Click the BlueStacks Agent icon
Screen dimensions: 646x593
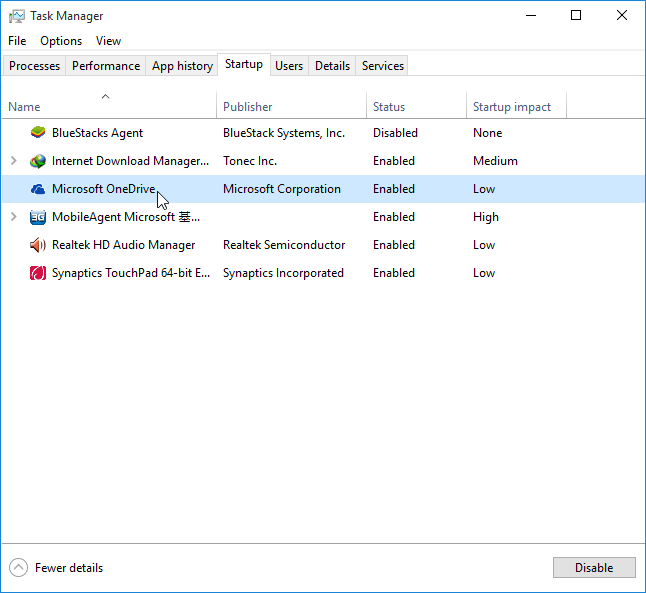coord(38,133)
